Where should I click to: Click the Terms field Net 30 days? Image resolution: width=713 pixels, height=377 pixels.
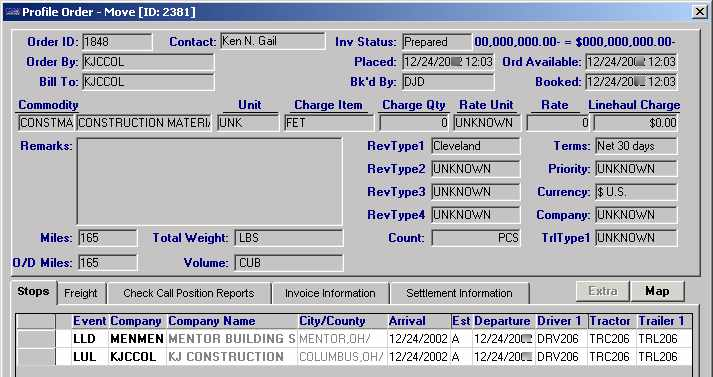(x=636, y=146)
